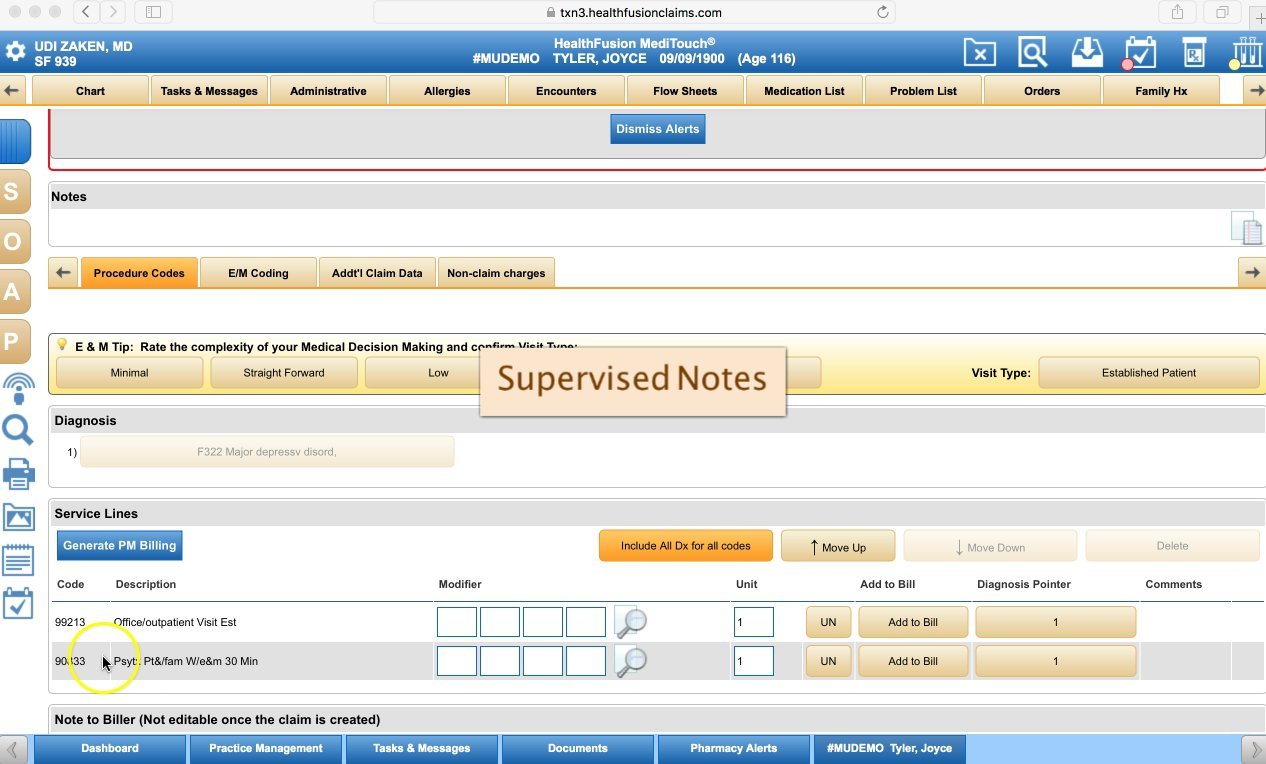Open the Medication List tab

[803, 90]
